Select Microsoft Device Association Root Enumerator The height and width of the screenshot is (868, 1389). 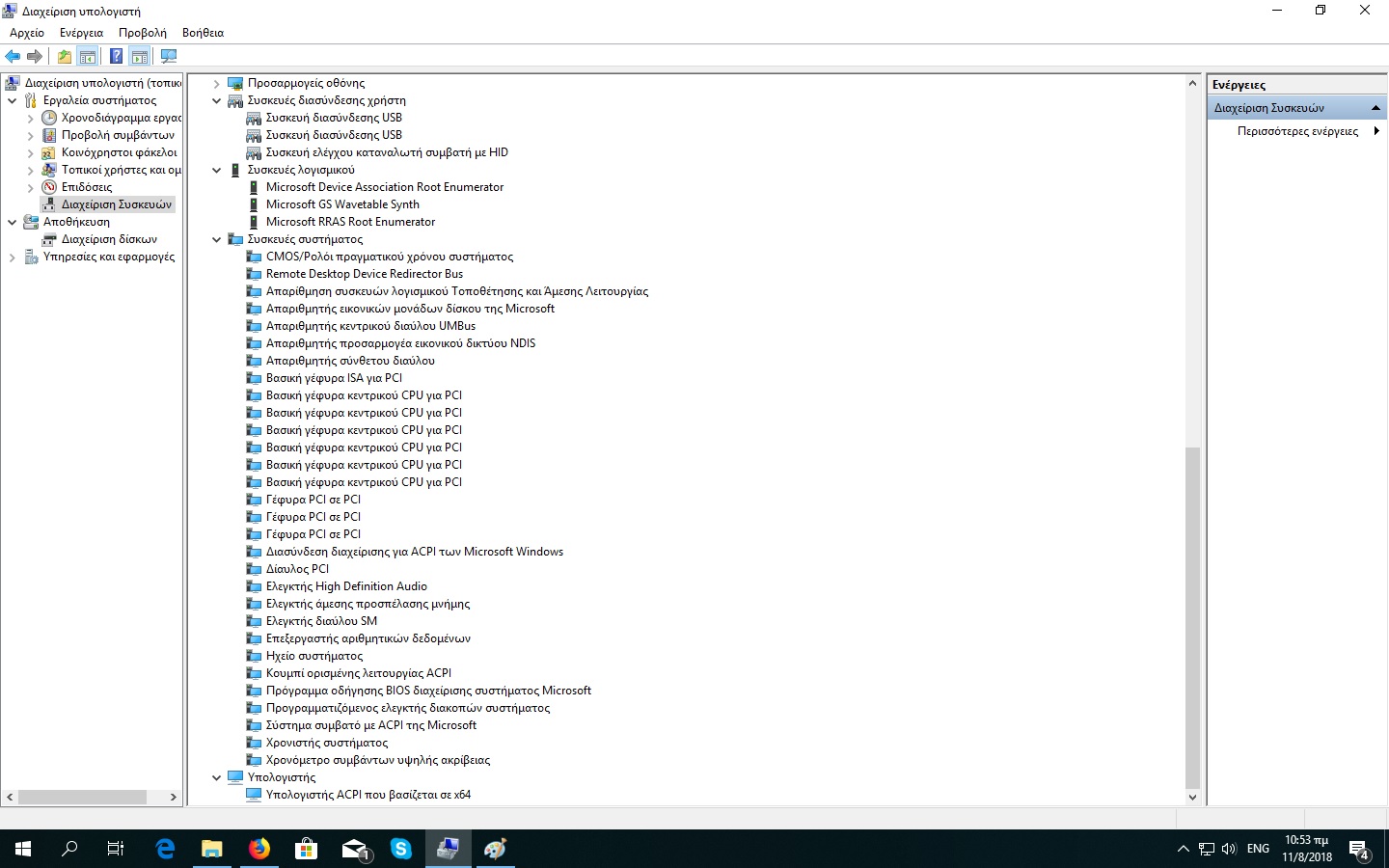(385, 187)
